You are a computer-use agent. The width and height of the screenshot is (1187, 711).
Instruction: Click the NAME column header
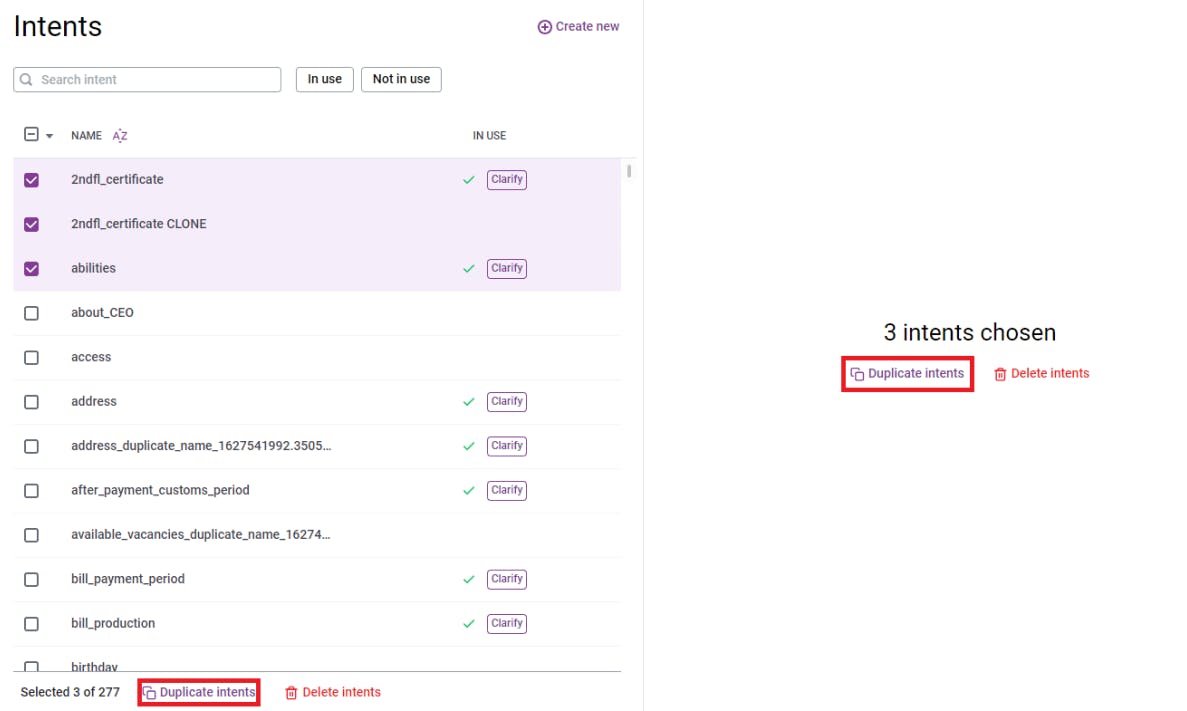(86, 136)
